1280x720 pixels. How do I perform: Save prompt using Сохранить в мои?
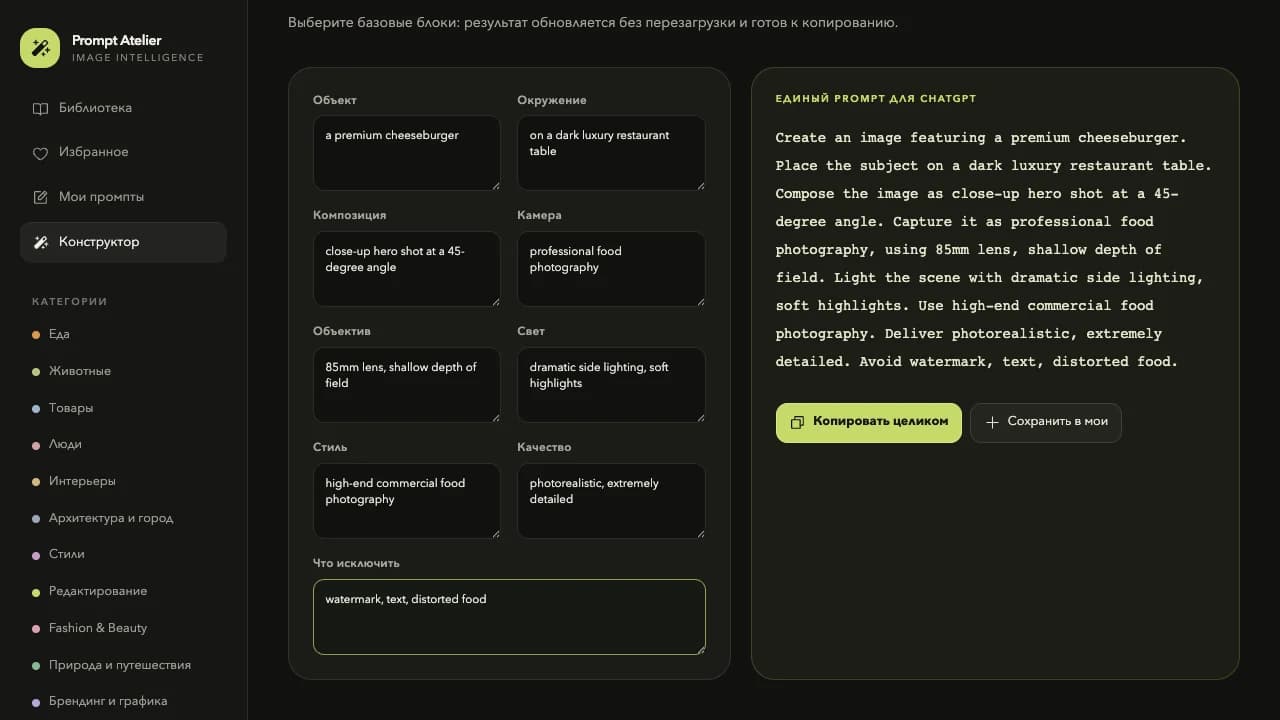[1045, 422]
